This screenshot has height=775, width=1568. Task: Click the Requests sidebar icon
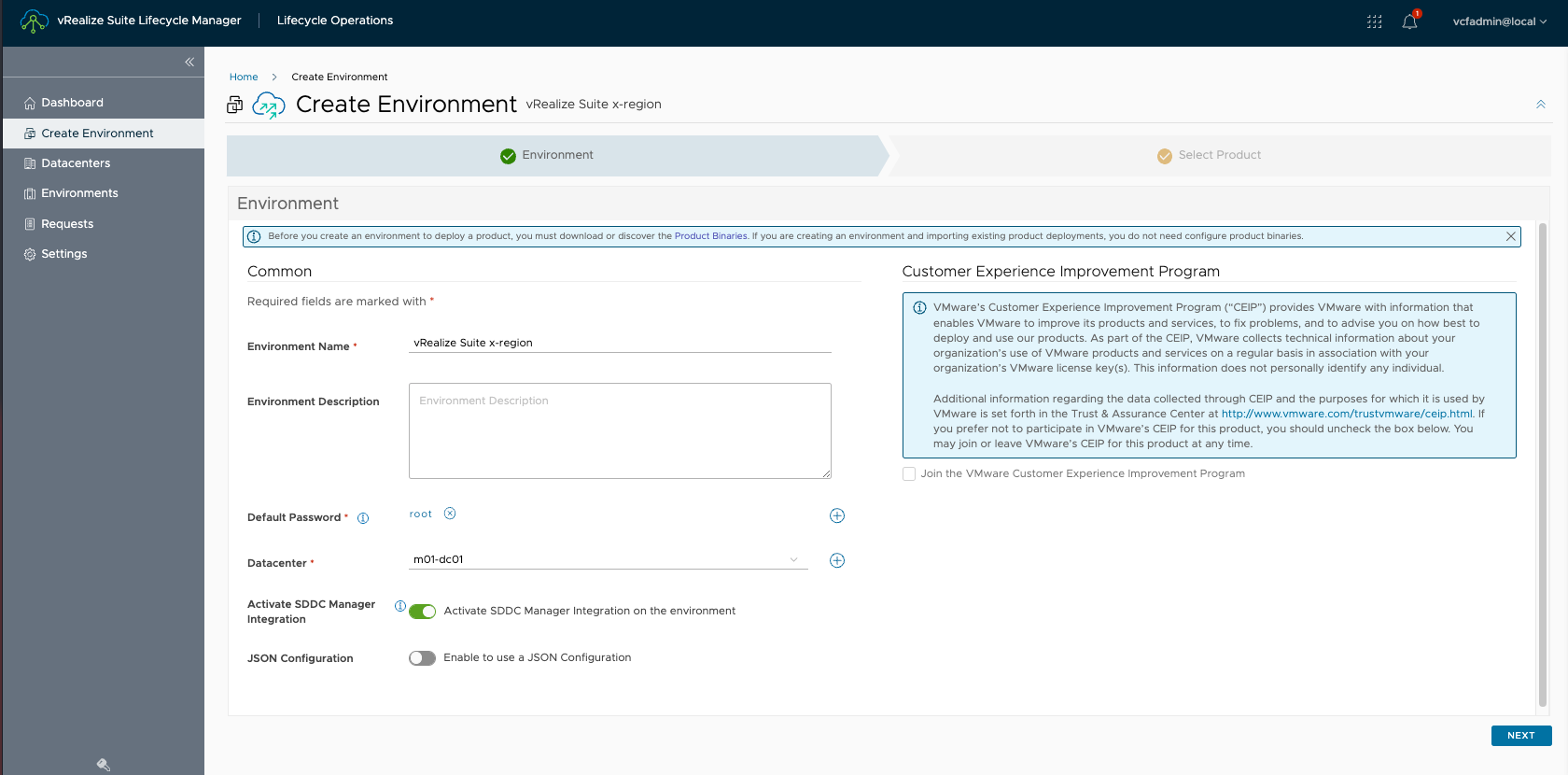[30, 224]
